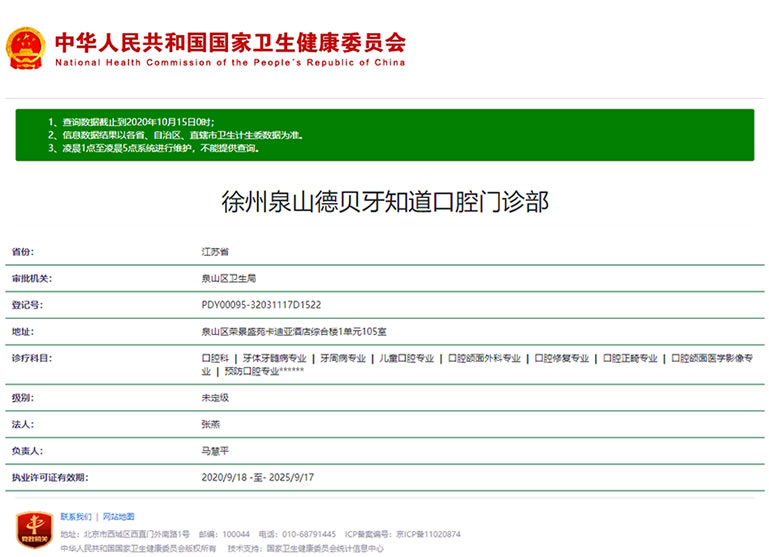Click the approving authority 泉山区卫生局
This screenshot has width=769, height=557.
[x=228, y=279]
